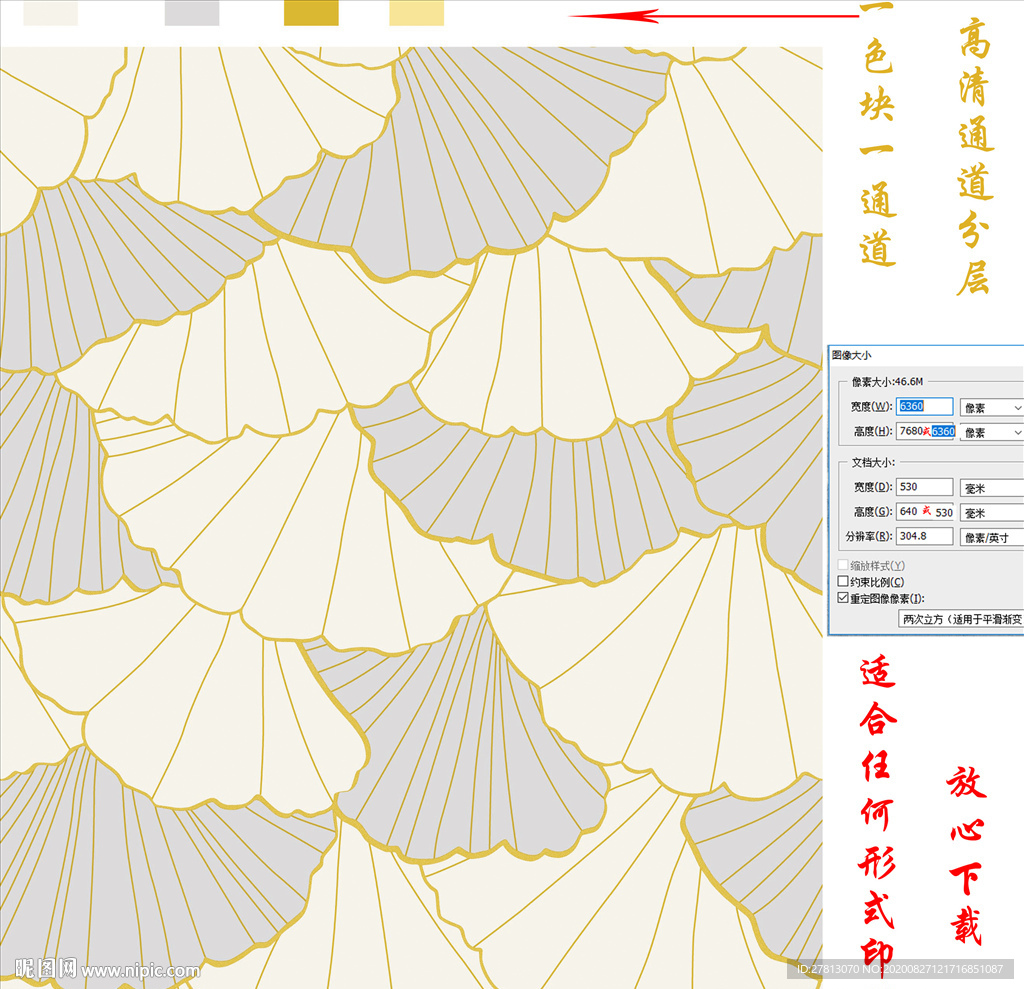This screenshot has height=989, width=1024.
Task: Pick the pale yellow color swatch
Action: (x=416, y=13)
